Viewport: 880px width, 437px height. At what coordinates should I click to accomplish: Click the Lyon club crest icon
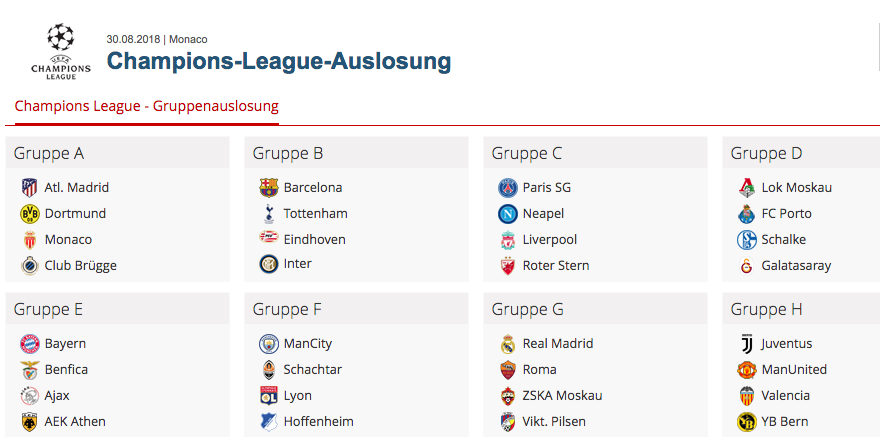269,395
